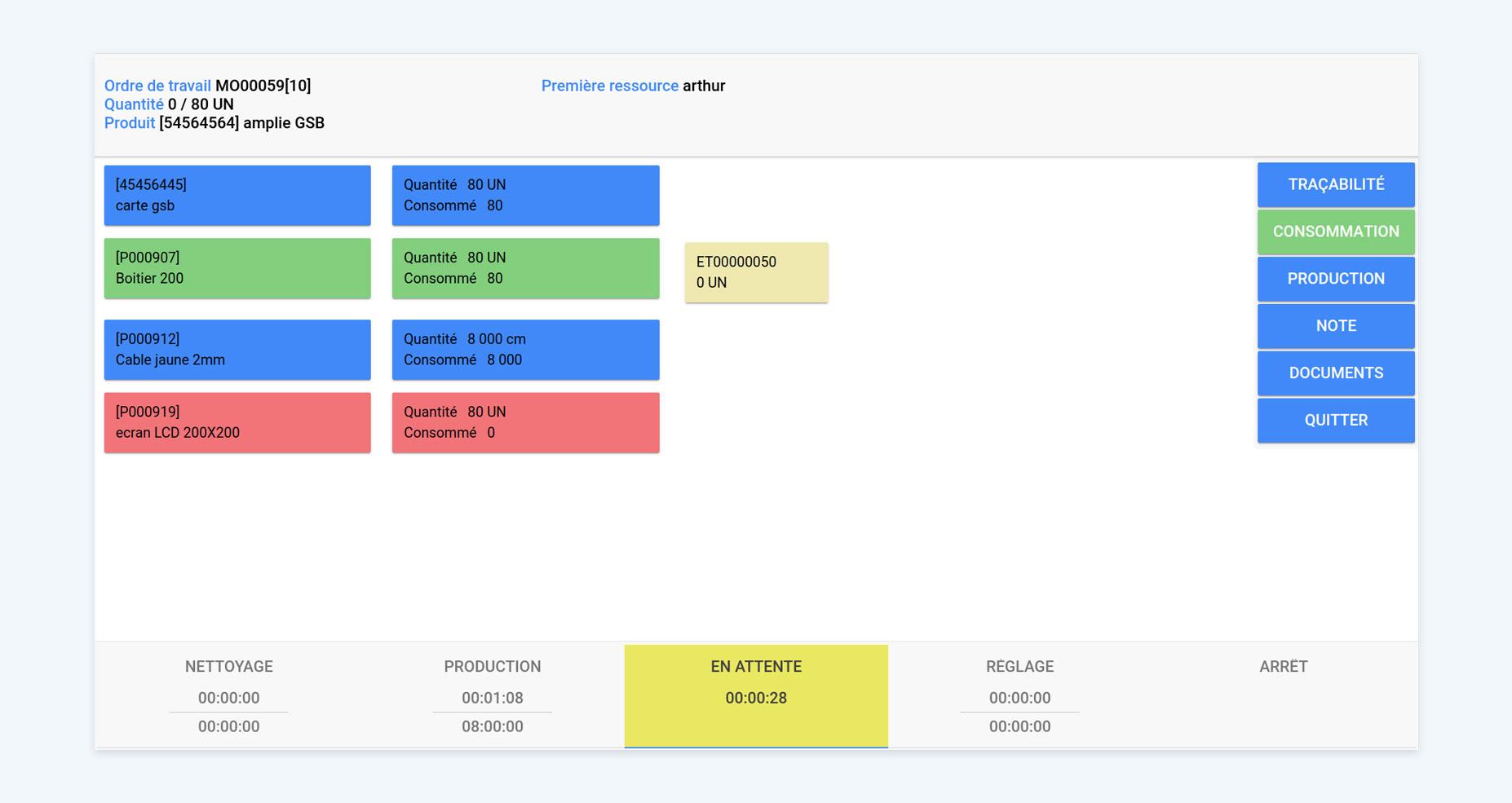Select component carte gsb [45456445]
Screen dimensions: 1512x803
237,195
